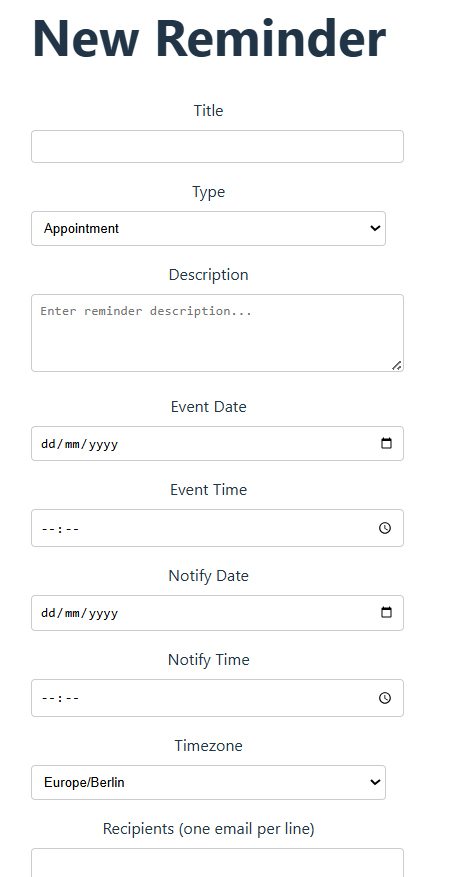The image size is (453, 877).
Task: Click the Title field label
Action: (209, 110)
